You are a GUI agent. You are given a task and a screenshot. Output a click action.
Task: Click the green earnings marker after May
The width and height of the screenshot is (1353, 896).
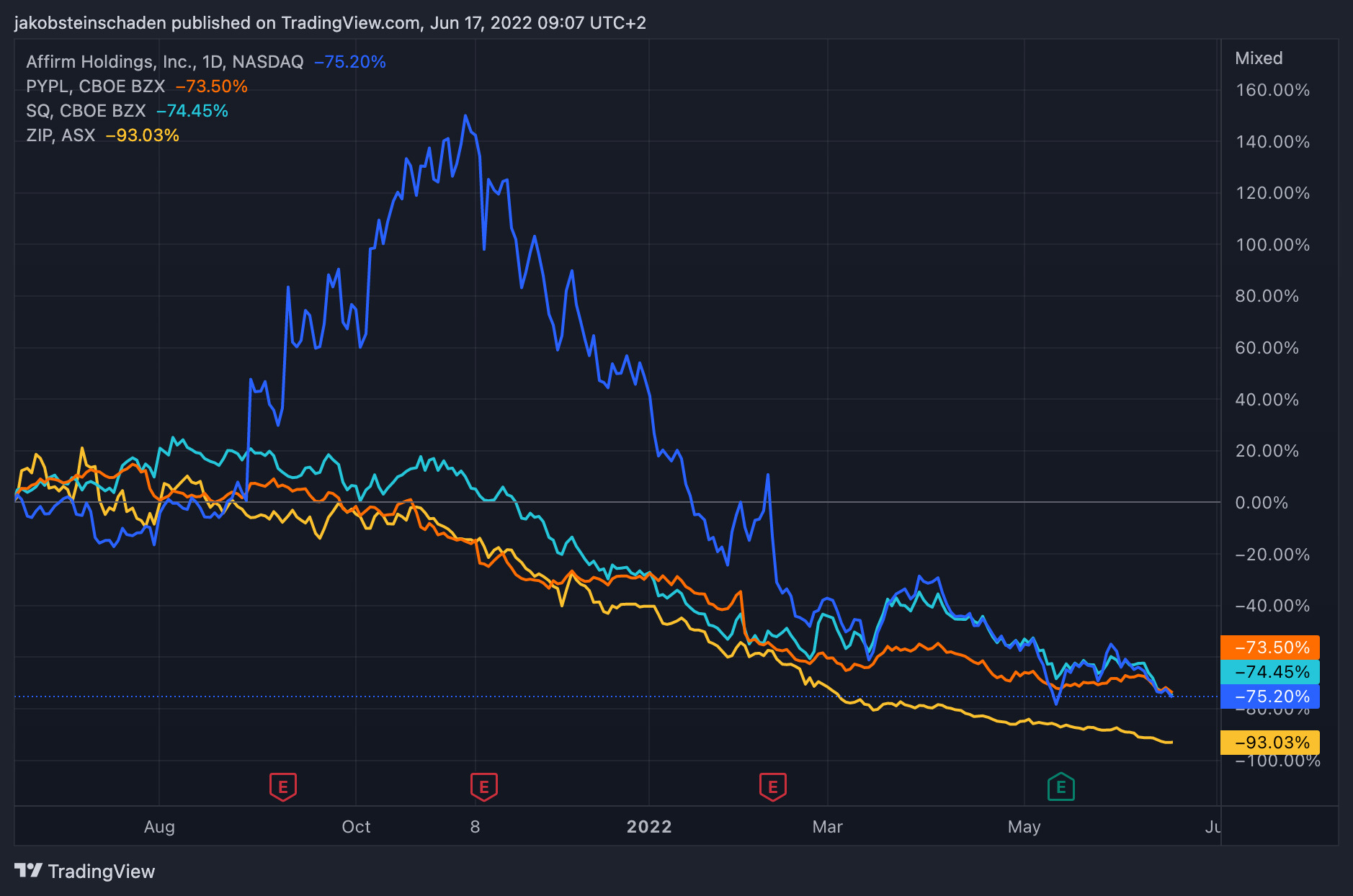pos(1060,787)
